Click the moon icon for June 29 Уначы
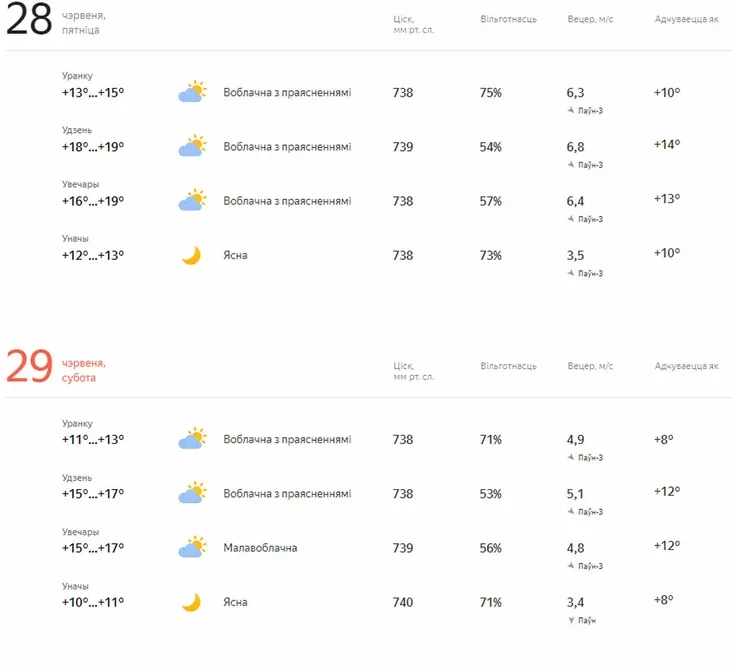This screenshot has height=670, width=732. point(191,602)
